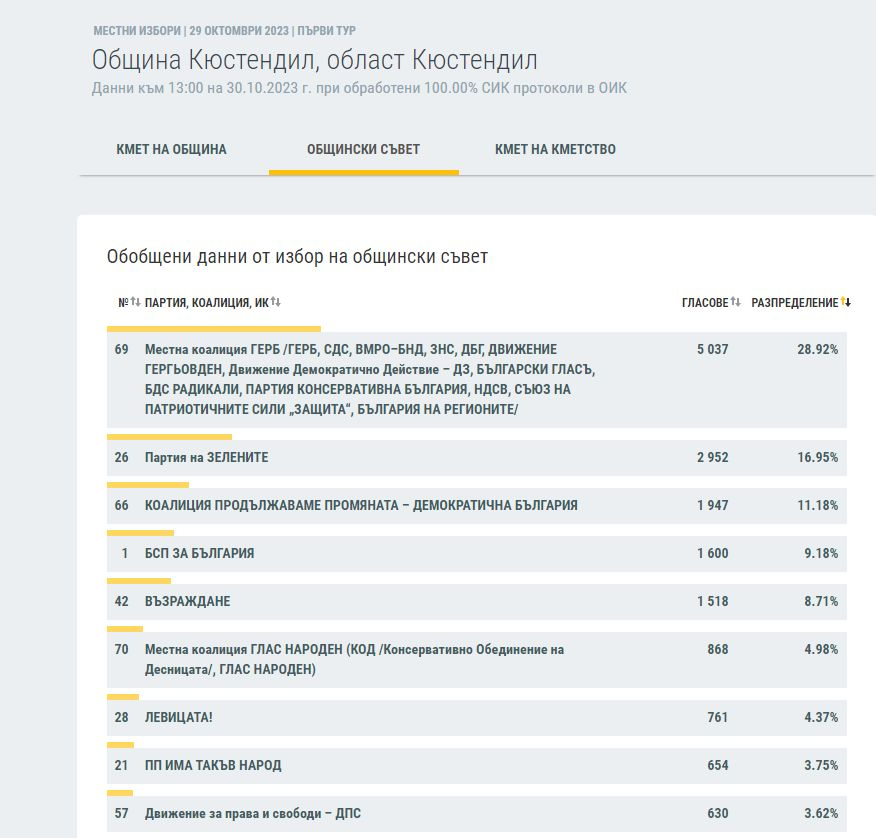The image size is (876, 838).
Task: Click percentage 3.62%
Action: coord(821,814)
